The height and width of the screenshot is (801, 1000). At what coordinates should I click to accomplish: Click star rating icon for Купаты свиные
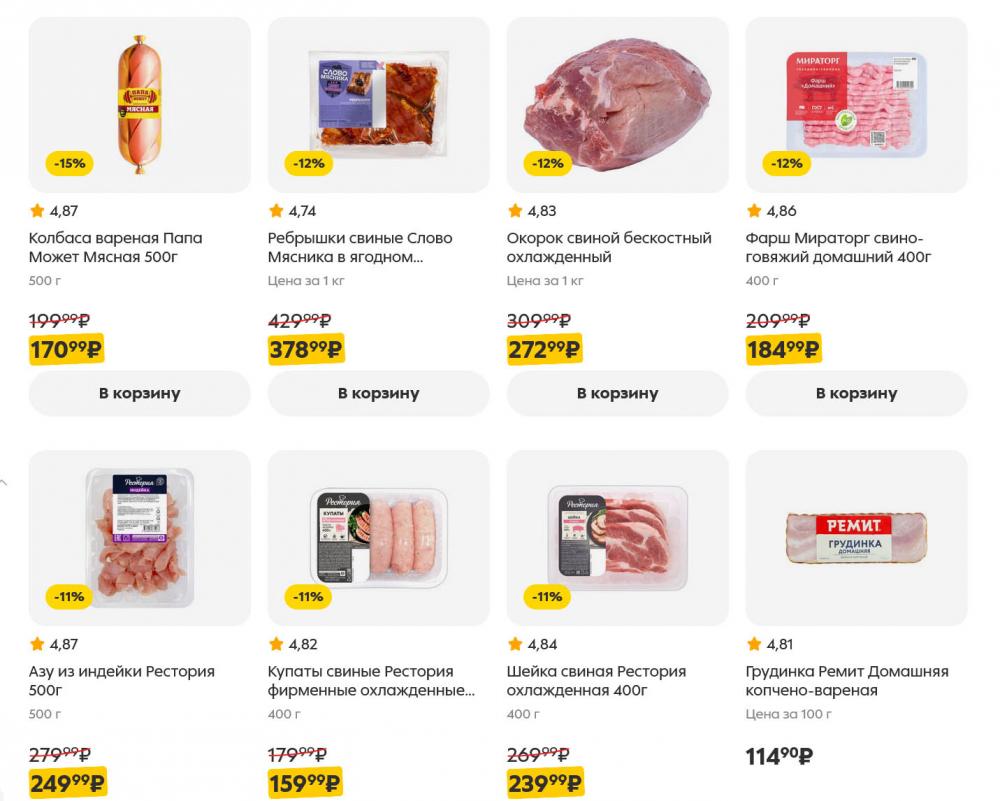pos(276,644)
